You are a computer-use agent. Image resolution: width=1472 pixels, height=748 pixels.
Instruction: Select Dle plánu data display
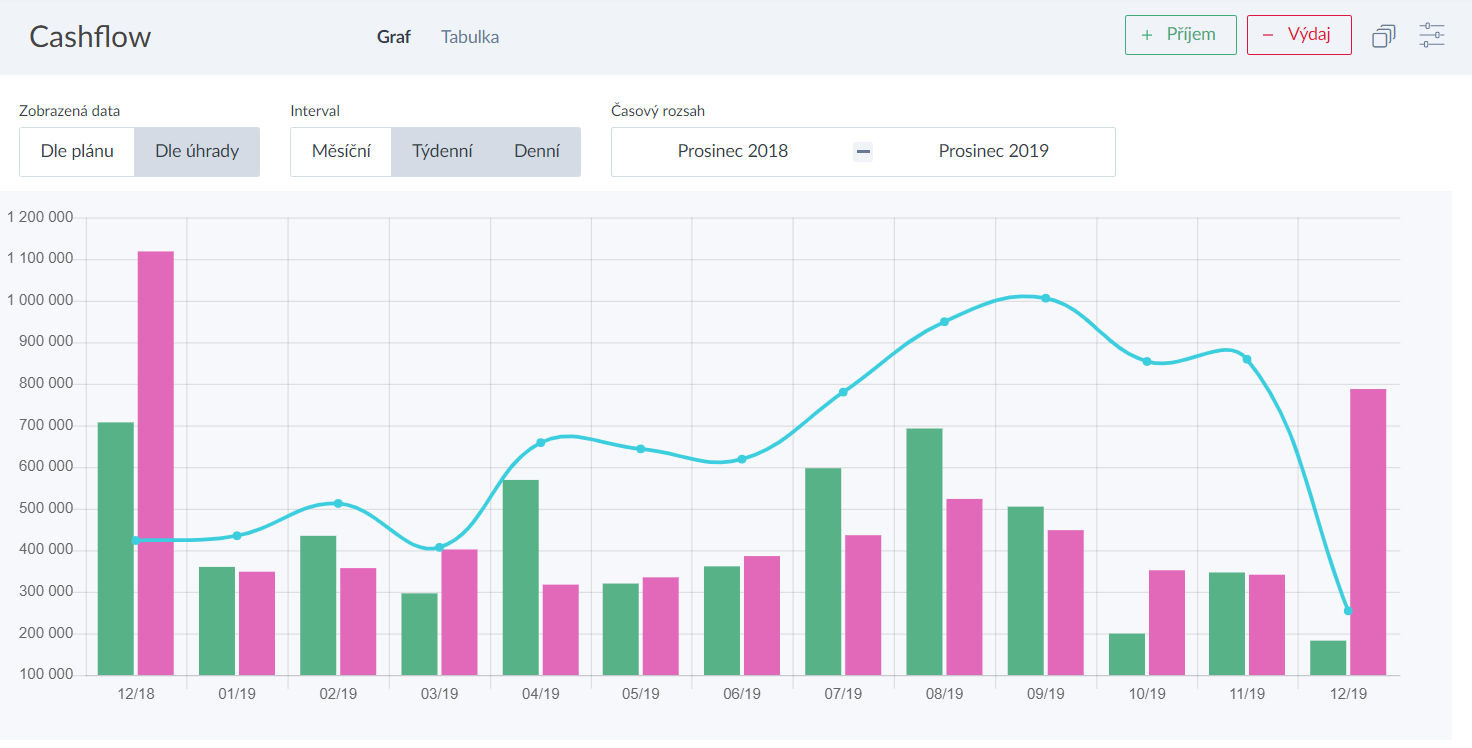click(x=77, y=152)
